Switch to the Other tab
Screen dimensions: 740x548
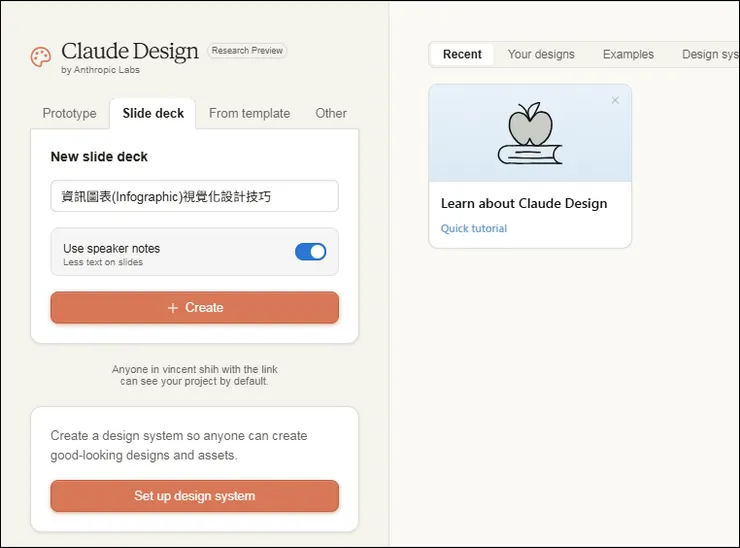coord(331,114)
